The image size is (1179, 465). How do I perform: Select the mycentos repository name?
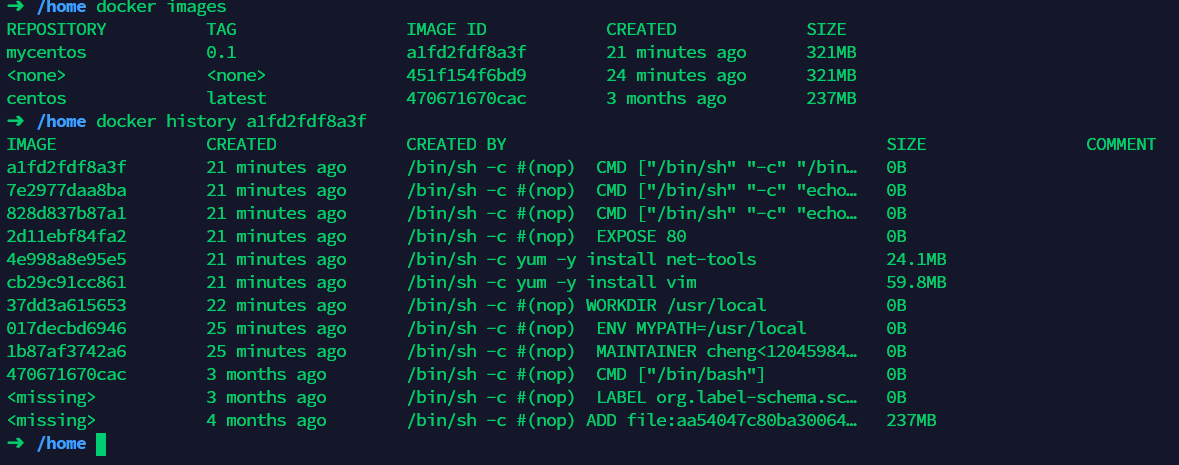(x=47, y=53)
